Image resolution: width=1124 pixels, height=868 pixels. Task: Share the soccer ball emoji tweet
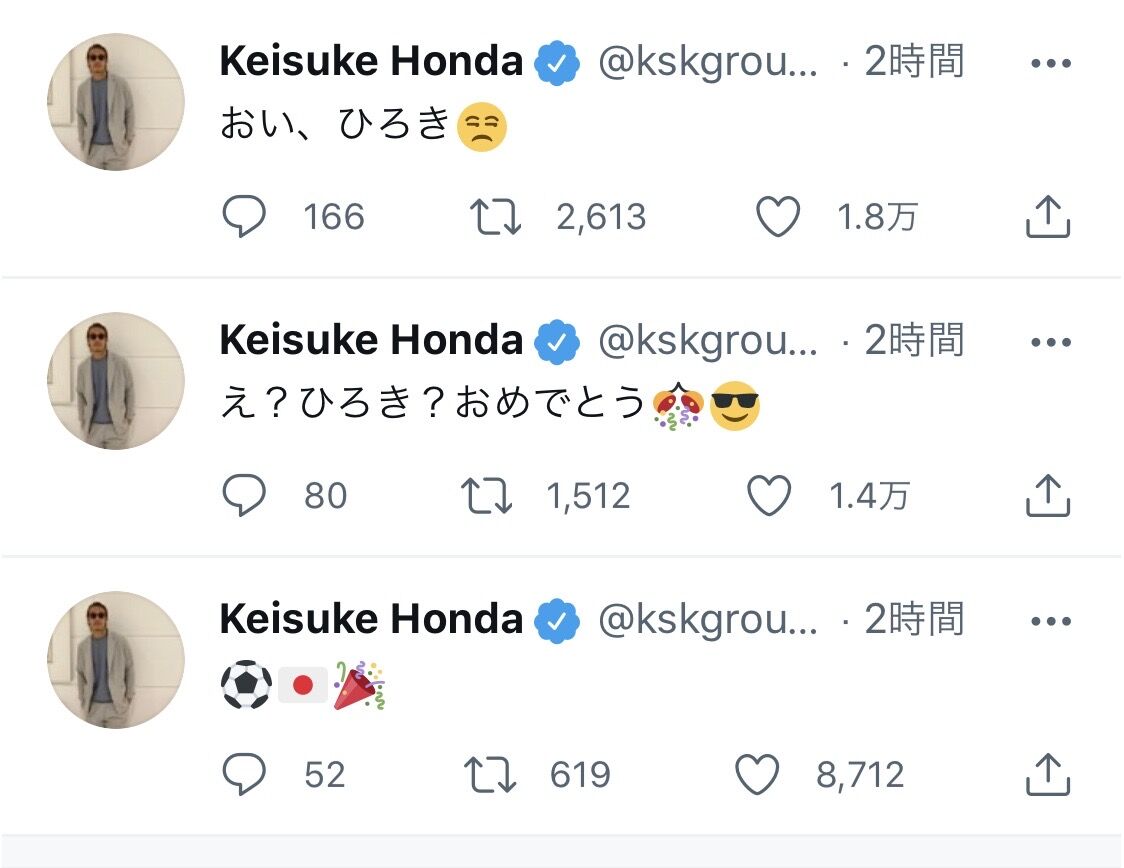(x=1047, y=773)
